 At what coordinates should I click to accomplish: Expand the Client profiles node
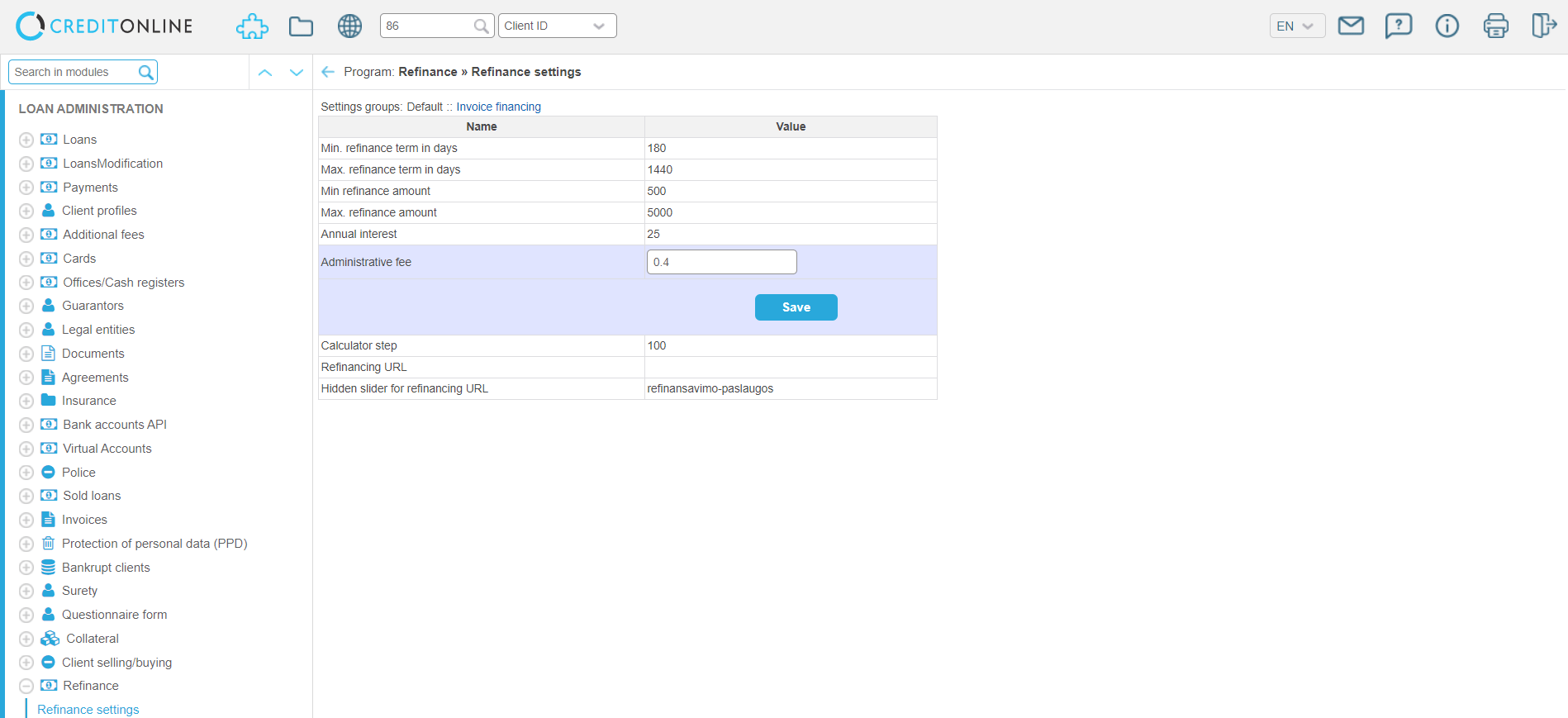26,212
